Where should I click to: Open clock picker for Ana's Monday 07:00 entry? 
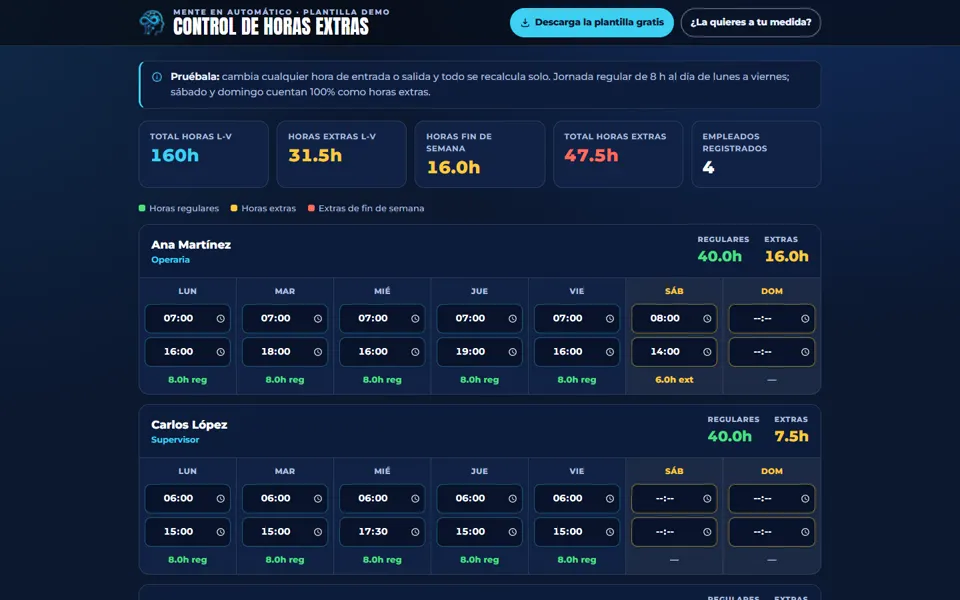(220, 318)
